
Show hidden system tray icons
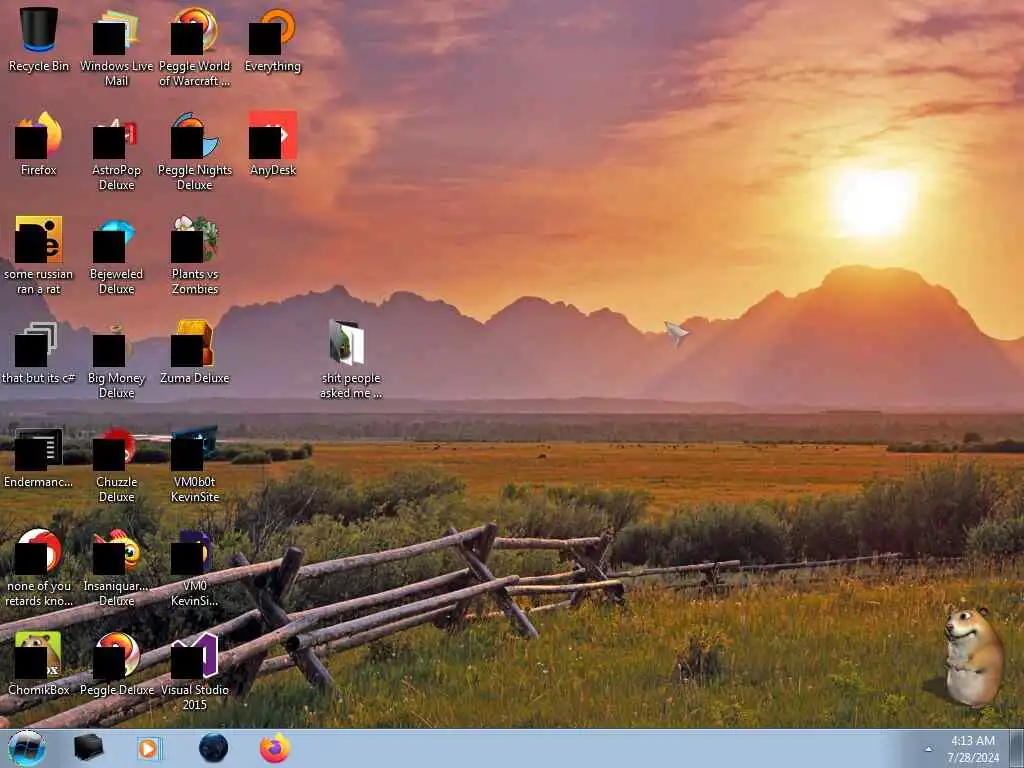point(928,749)
